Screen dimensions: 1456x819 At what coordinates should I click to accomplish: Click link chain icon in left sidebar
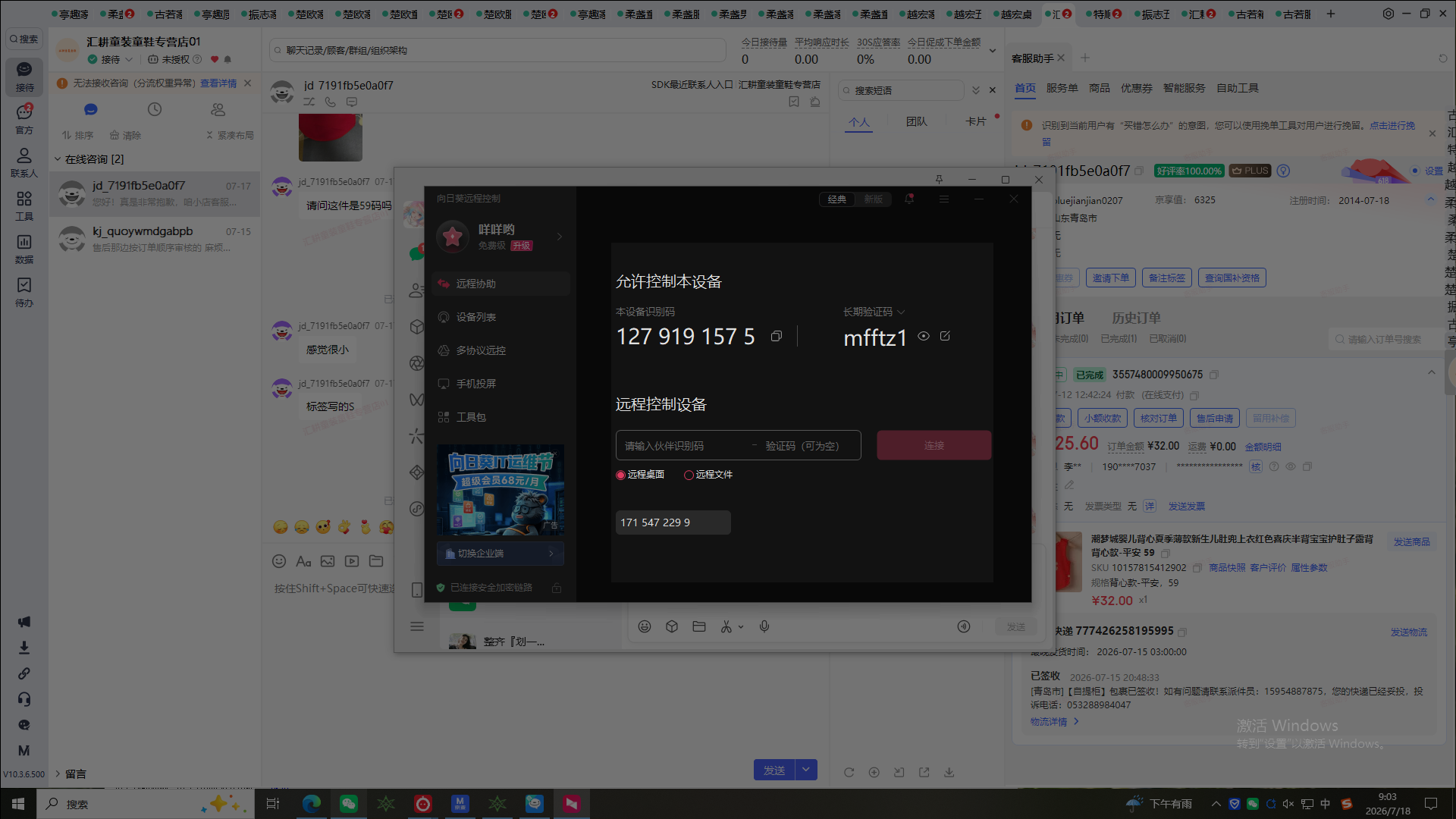(24, 673)
